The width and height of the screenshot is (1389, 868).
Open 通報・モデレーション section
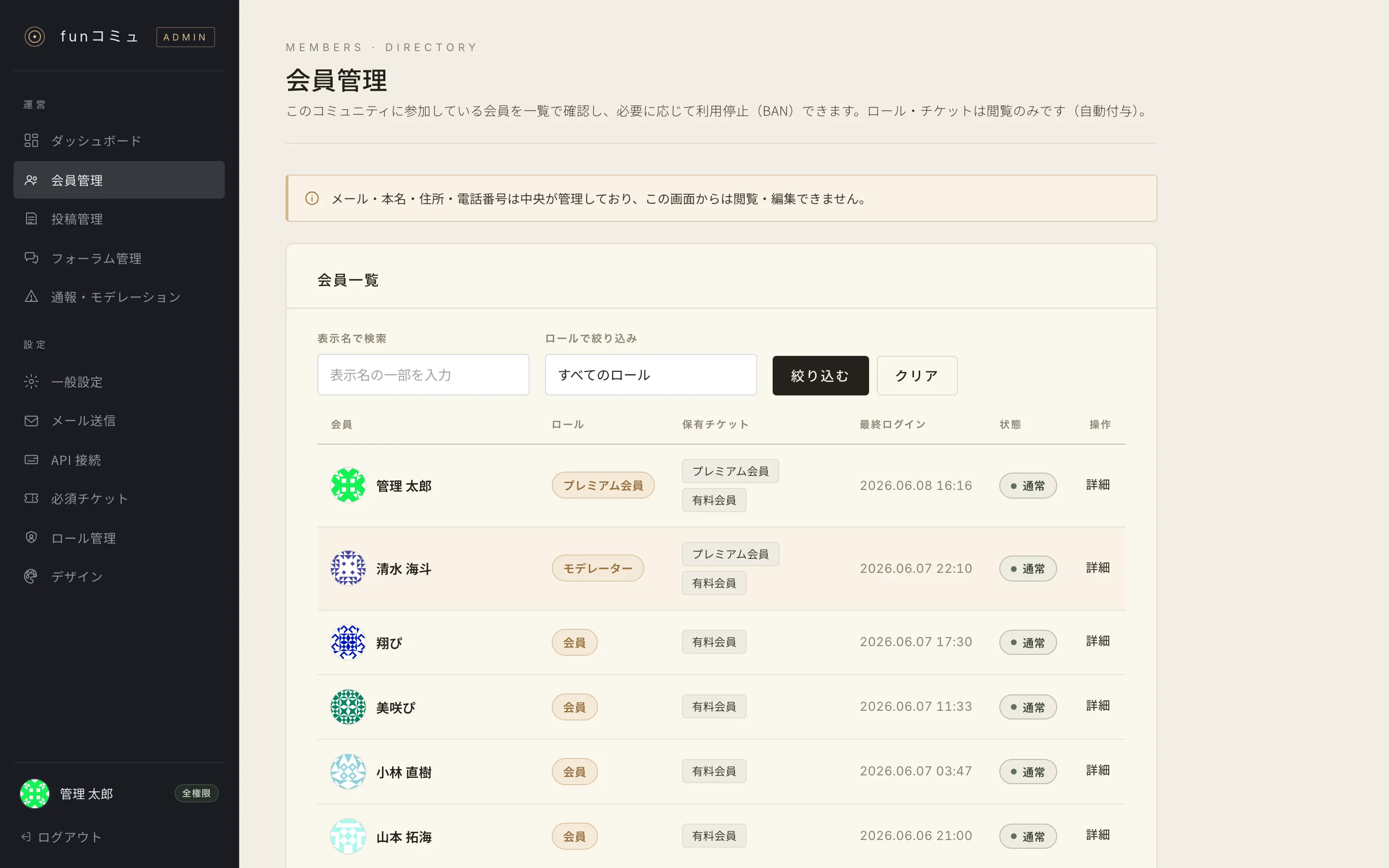pos(119,297)
